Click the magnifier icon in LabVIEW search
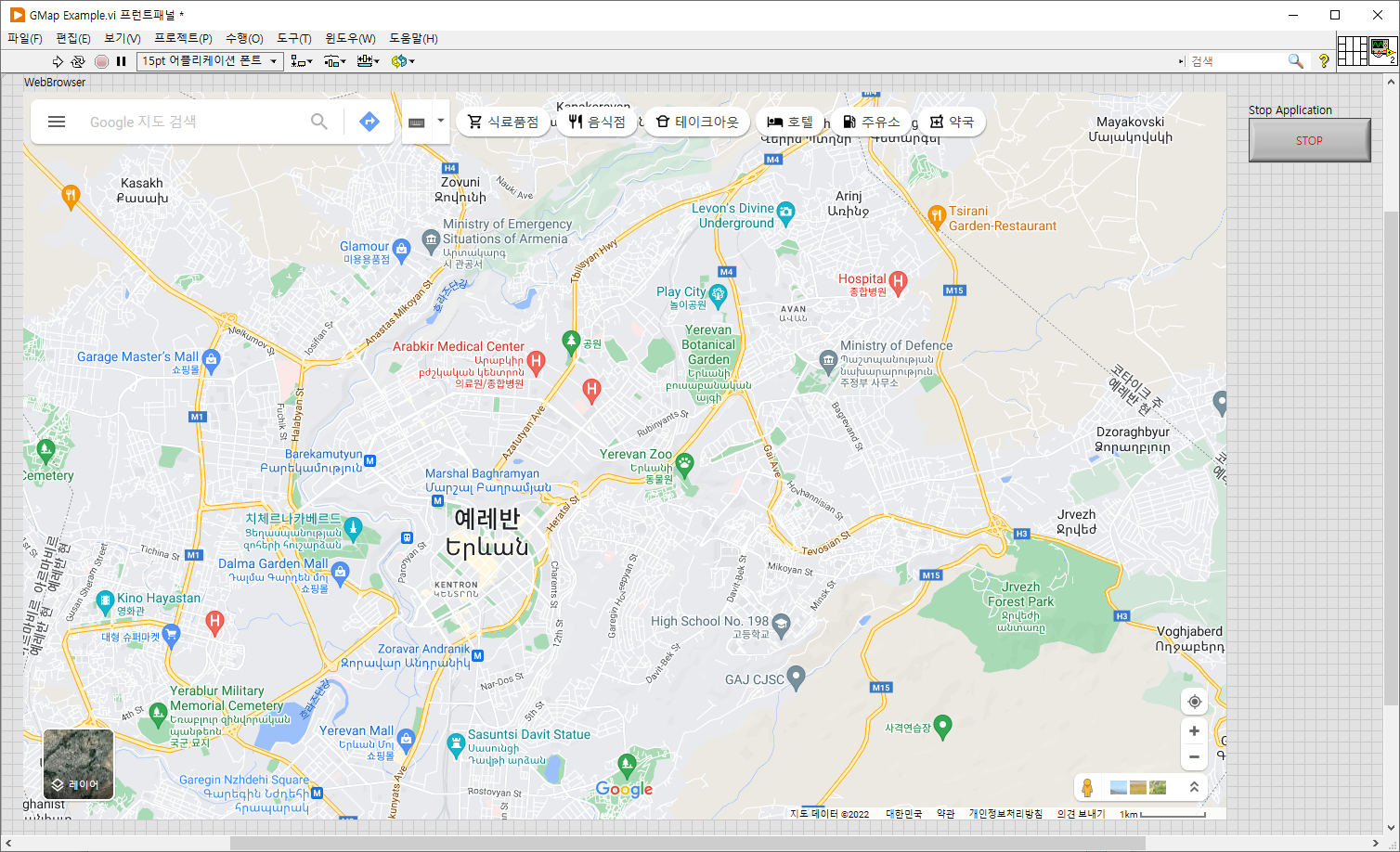The height and width of the screenshot is (852, 1400). [x=1296, y=61]
